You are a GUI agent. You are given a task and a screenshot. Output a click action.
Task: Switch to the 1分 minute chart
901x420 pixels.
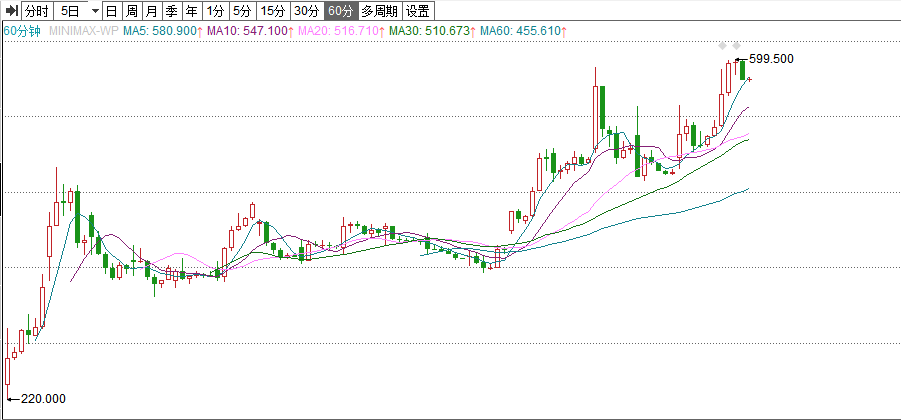pos(215,10)
